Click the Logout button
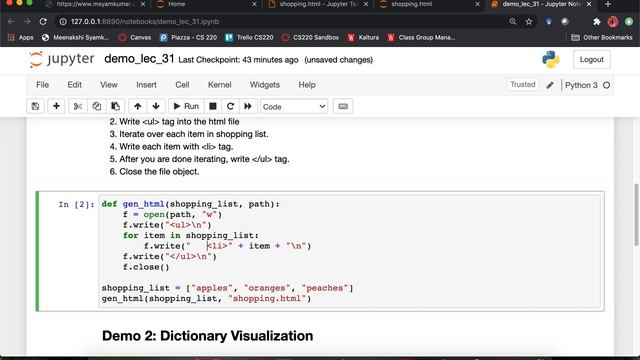This screenshot has width=640, height=360. (591, 60)
